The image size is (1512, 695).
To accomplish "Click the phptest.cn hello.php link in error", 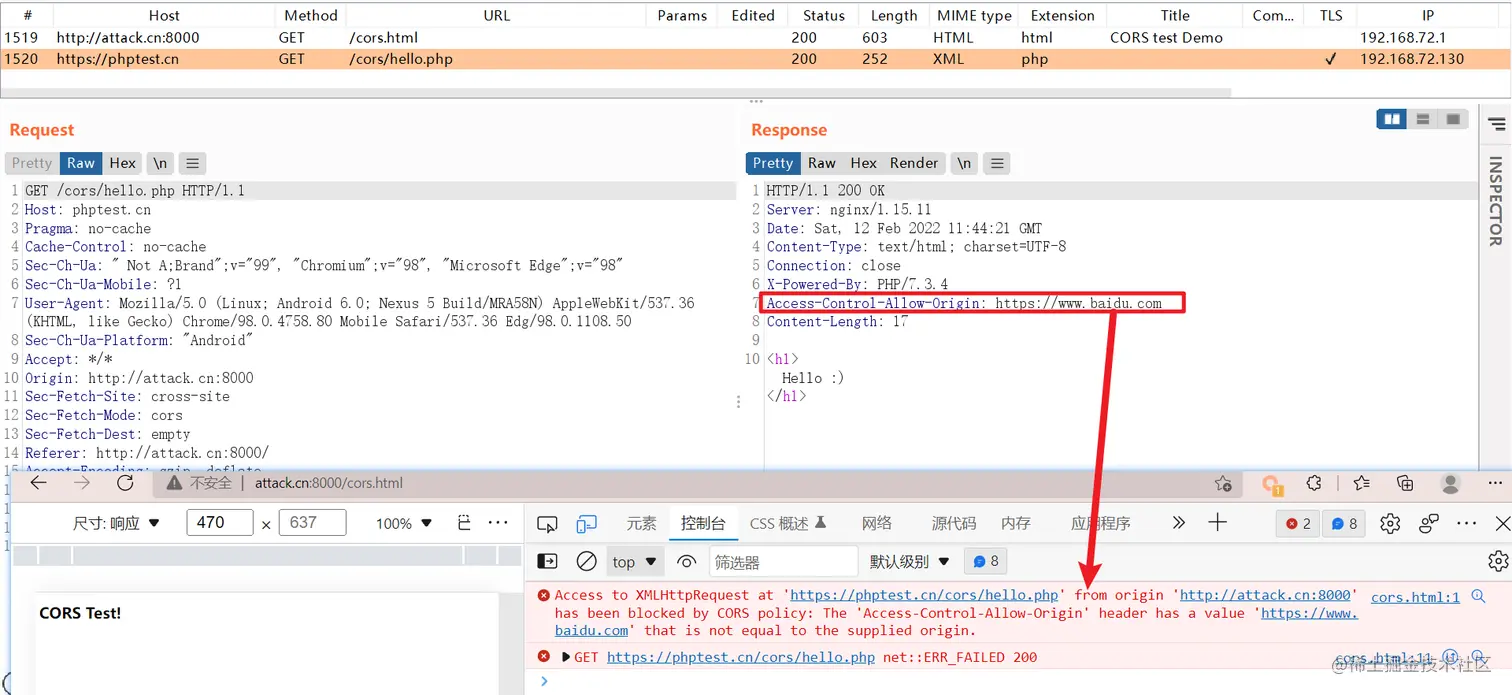I will click(924, 595).
